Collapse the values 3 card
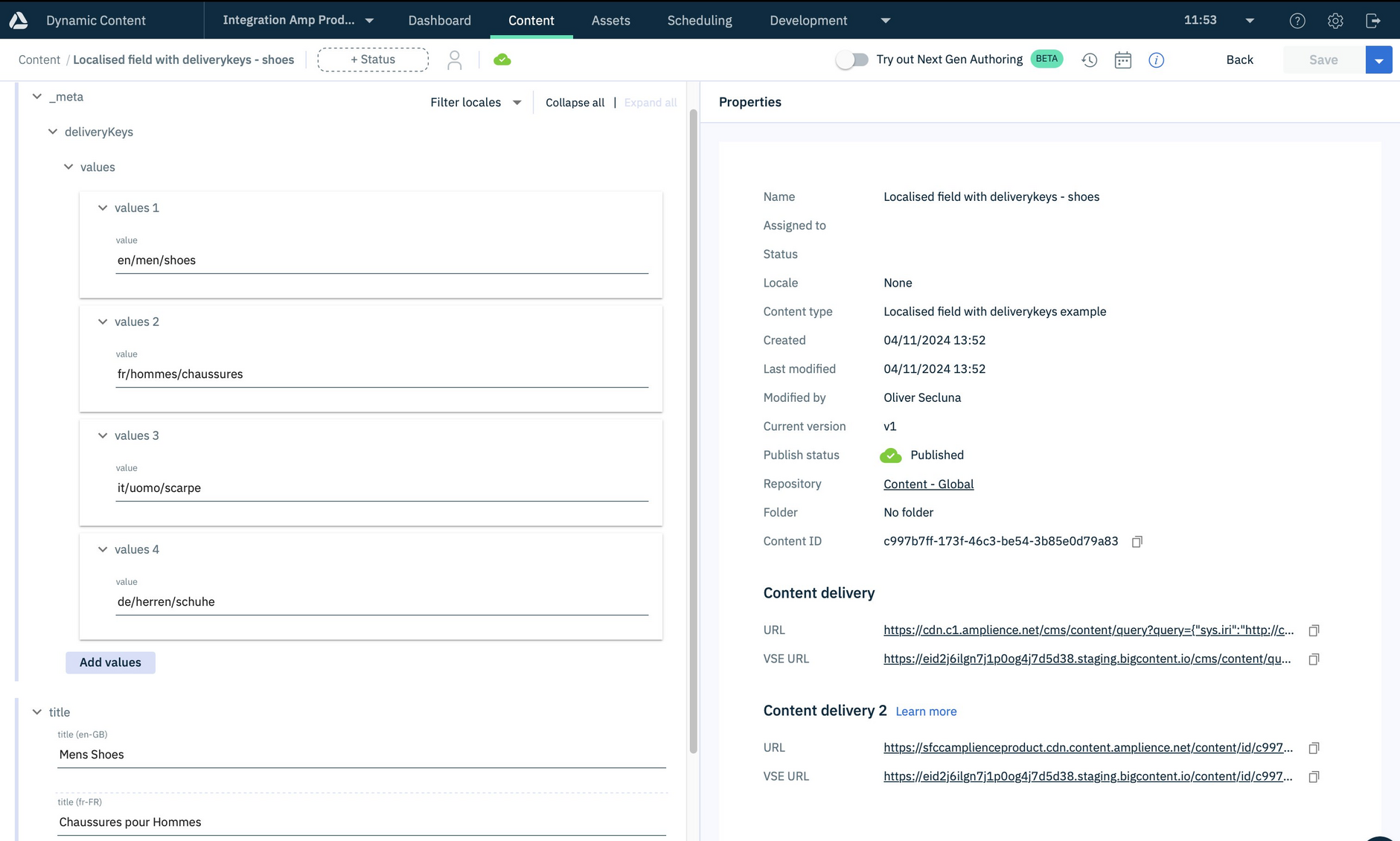 [103, 435]
